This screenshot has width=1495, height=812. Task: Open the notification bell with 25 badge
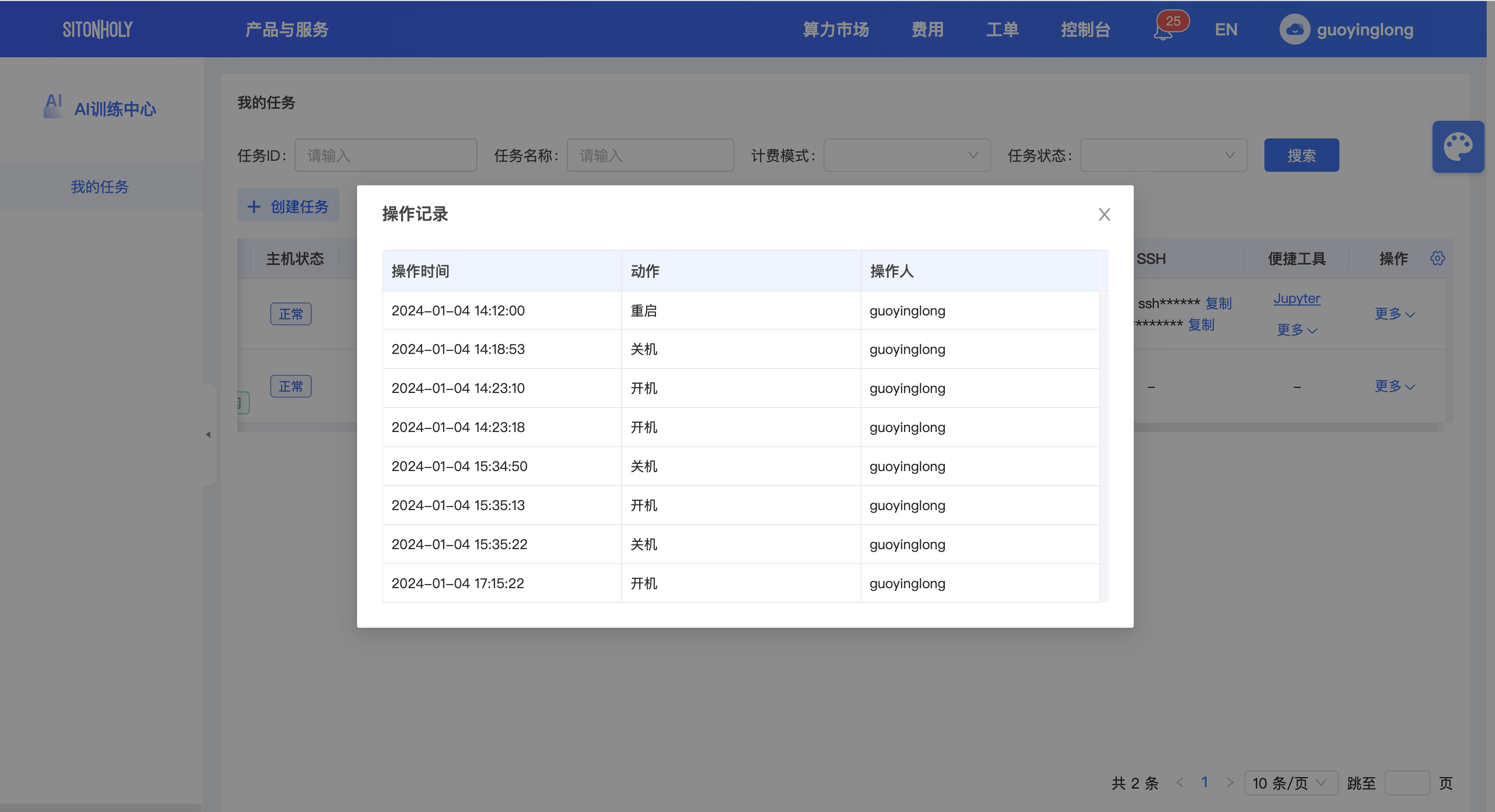point(1163,30)
